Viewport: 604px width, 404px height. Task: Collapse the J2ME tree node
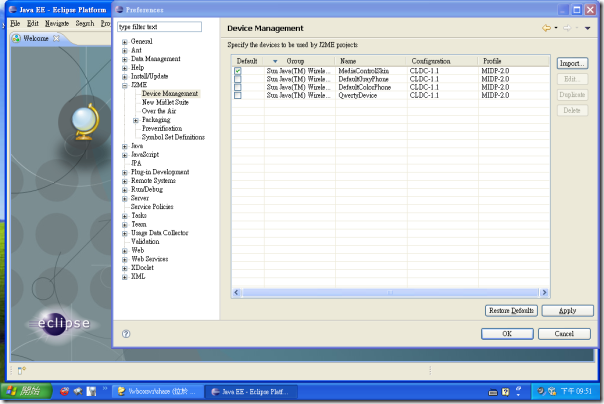pyautogui.click(x=124, y=85)
